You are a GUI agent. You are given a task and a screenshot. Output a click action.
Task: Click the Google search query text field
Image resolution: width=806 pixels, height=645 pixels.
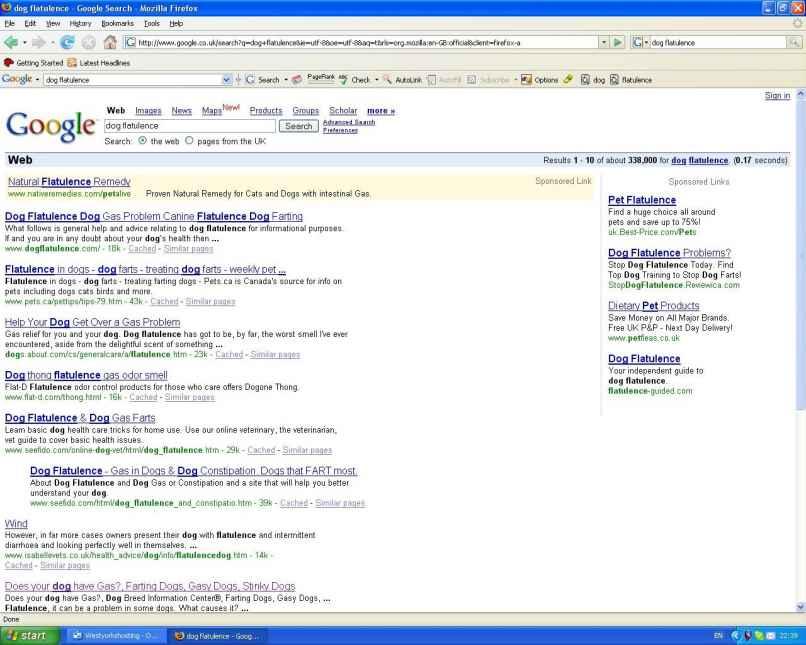[190, 127]
